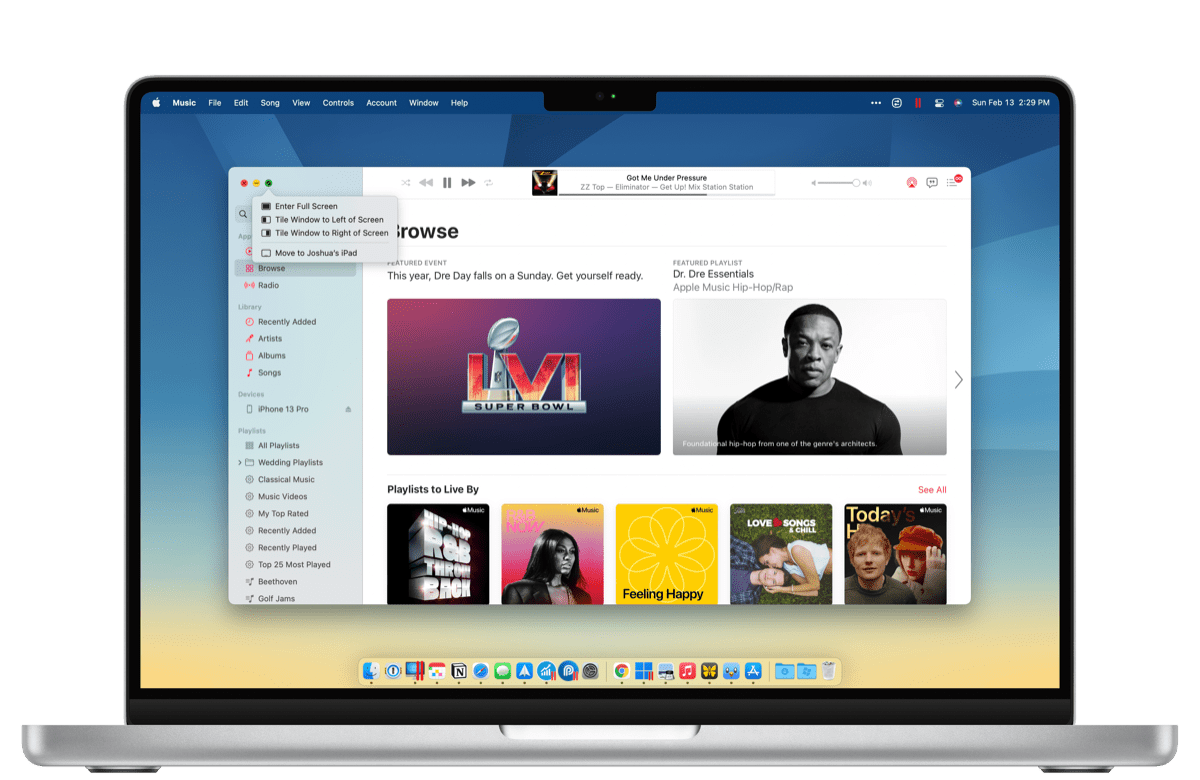This screenshot has height=780, width=1200.
Task: Select Browse in the sidebar
Action: tap(296, 268)
